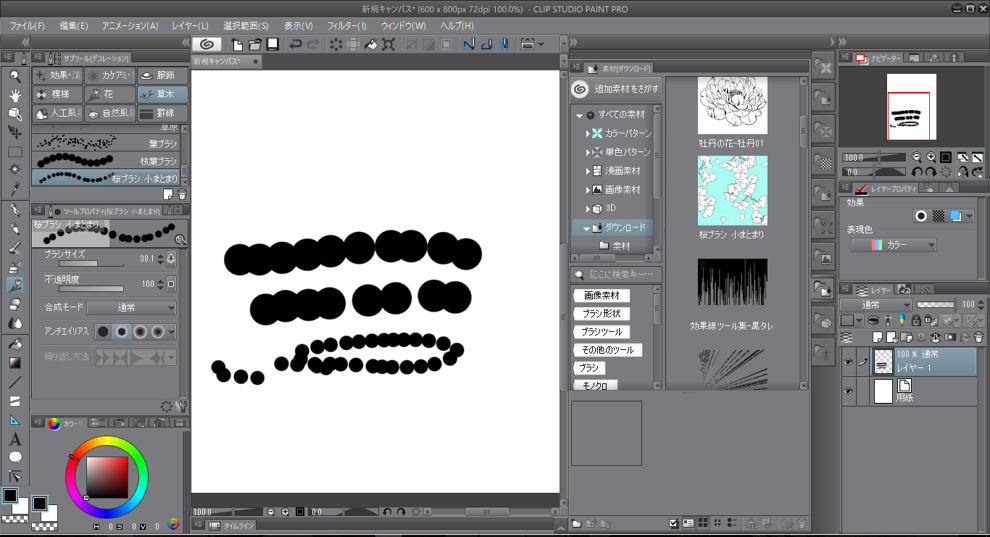
Task: Hide layer レイヤー 1 with its eye icon
Action: 849,363
